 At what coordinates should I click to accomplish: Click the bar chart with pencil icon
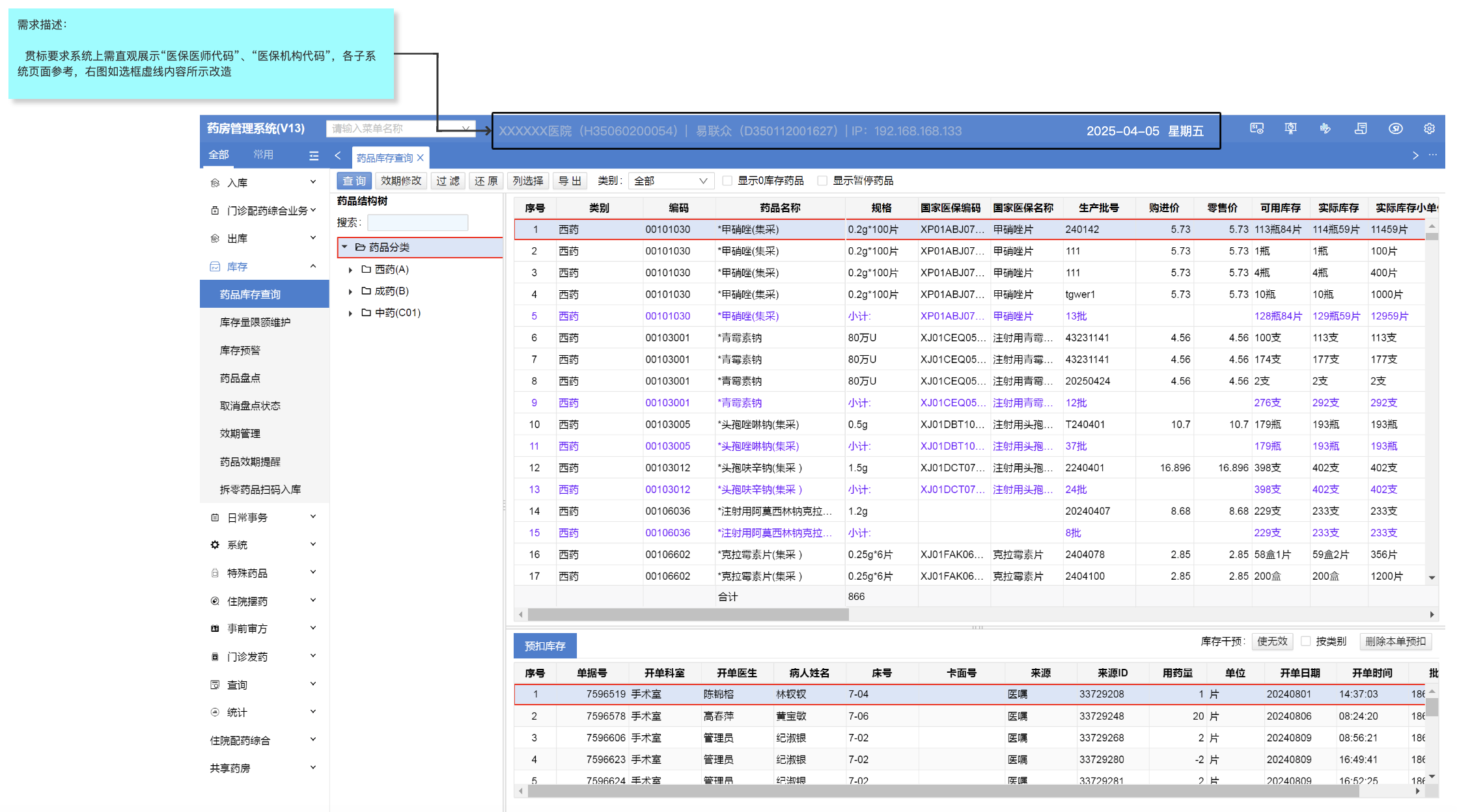tap(1325, 129)
